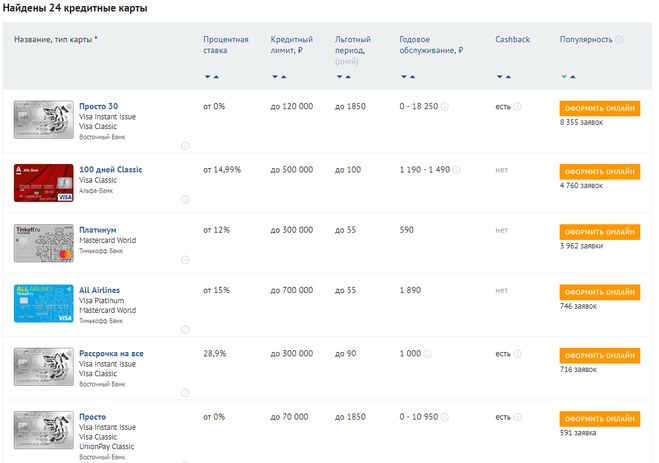Click the Кредитный лимит column header
The height and width of the screenshot is (463, 659).
292,45
